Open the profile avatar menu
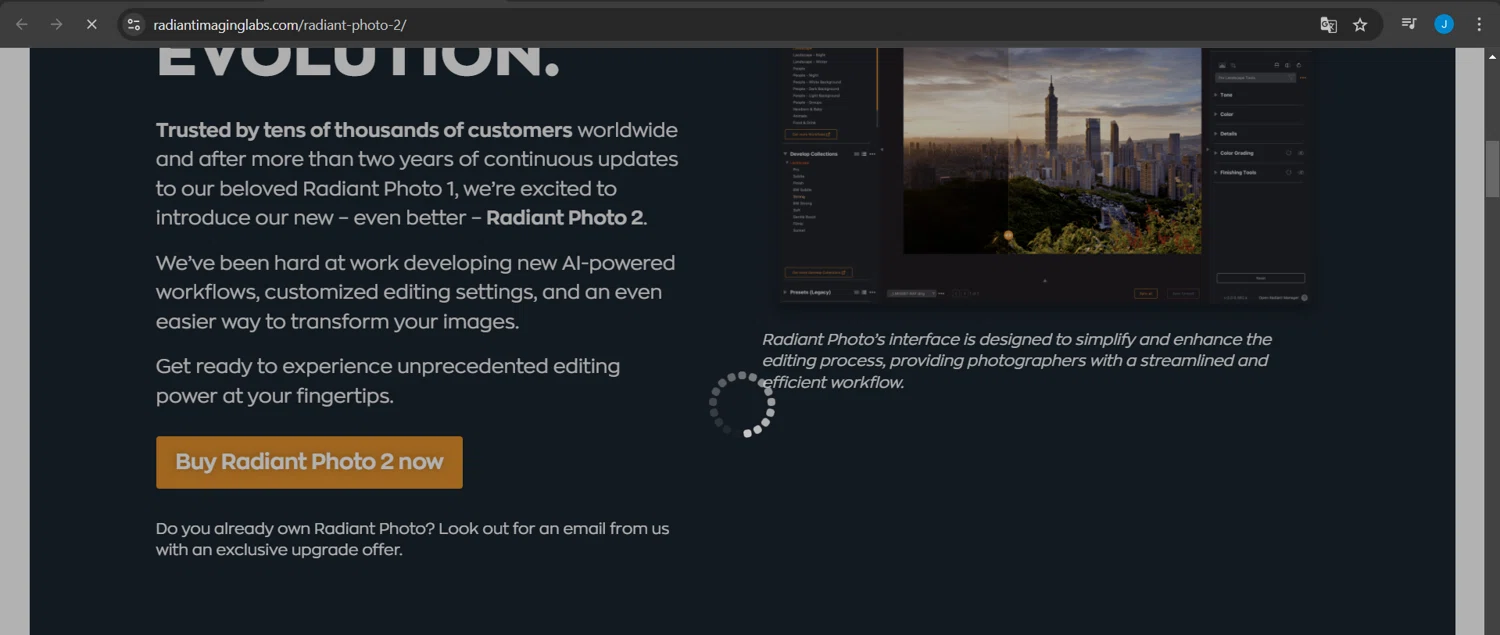The width and height of the screenshot is (1500, 635). point(1444,24)
